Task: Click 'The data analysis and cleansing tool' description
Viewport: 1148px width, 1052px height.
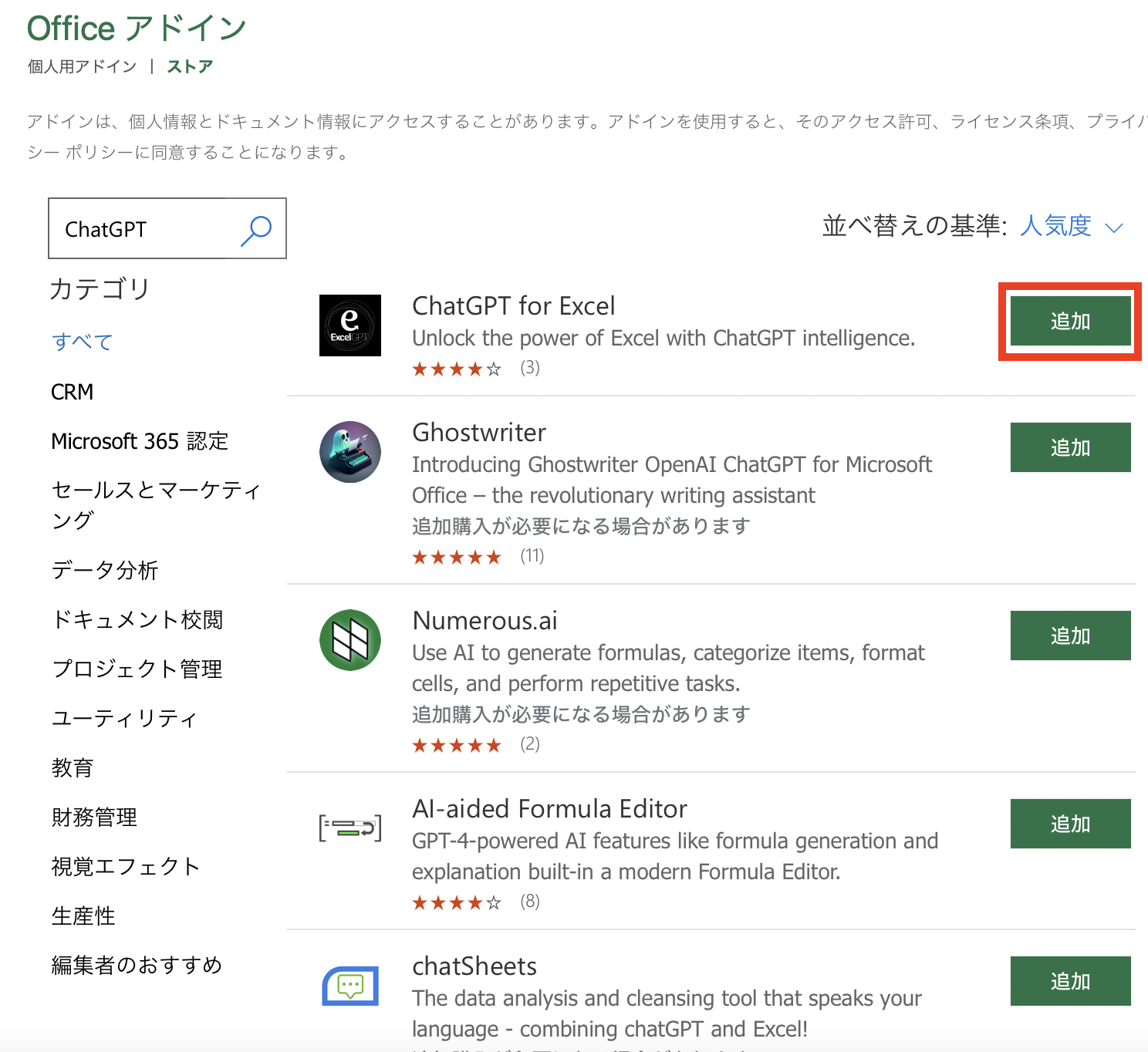Action: coord(667,1013)
